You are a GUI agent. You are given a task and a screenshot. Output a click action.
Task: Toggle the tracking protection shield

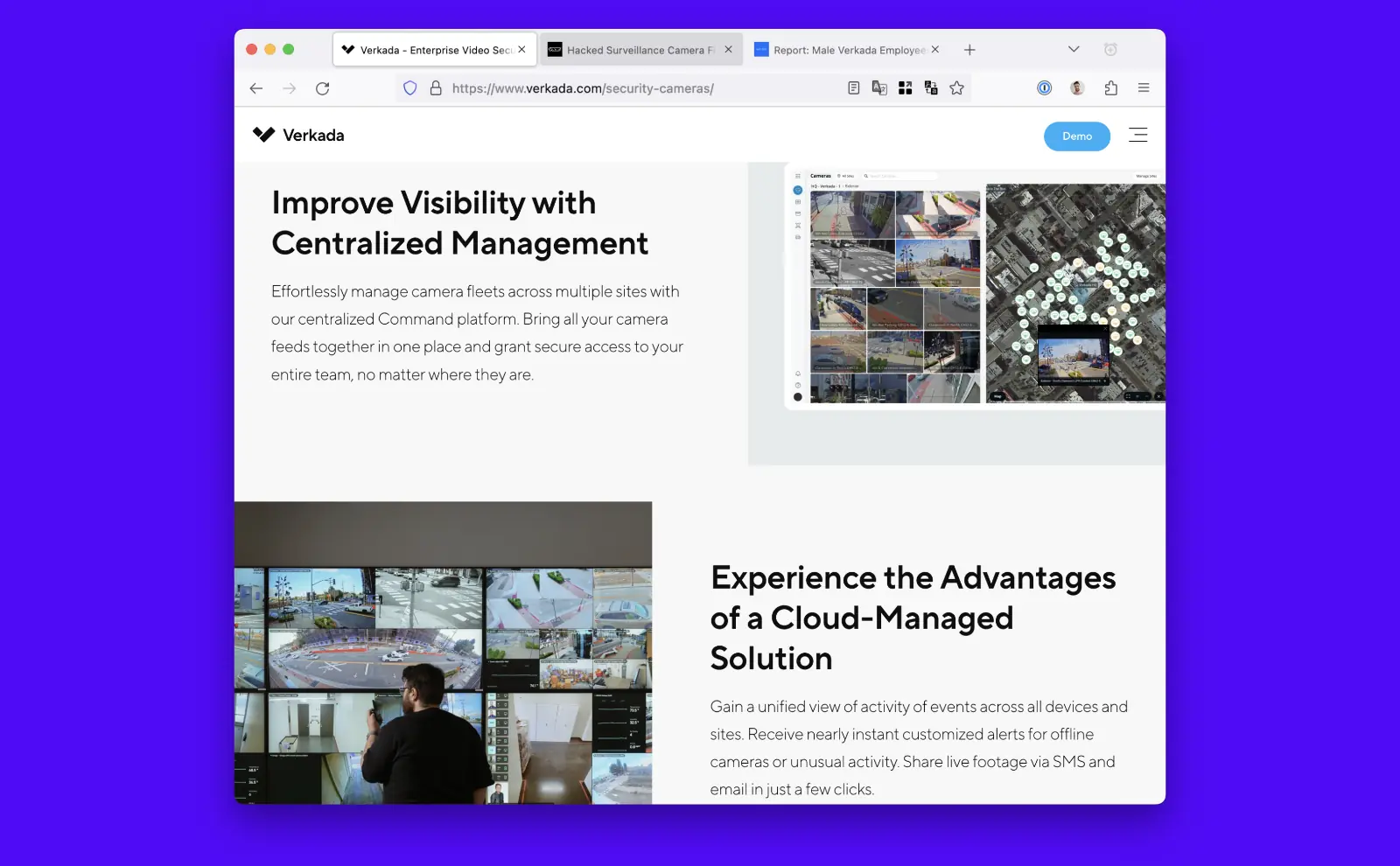[x=409, y=87]
